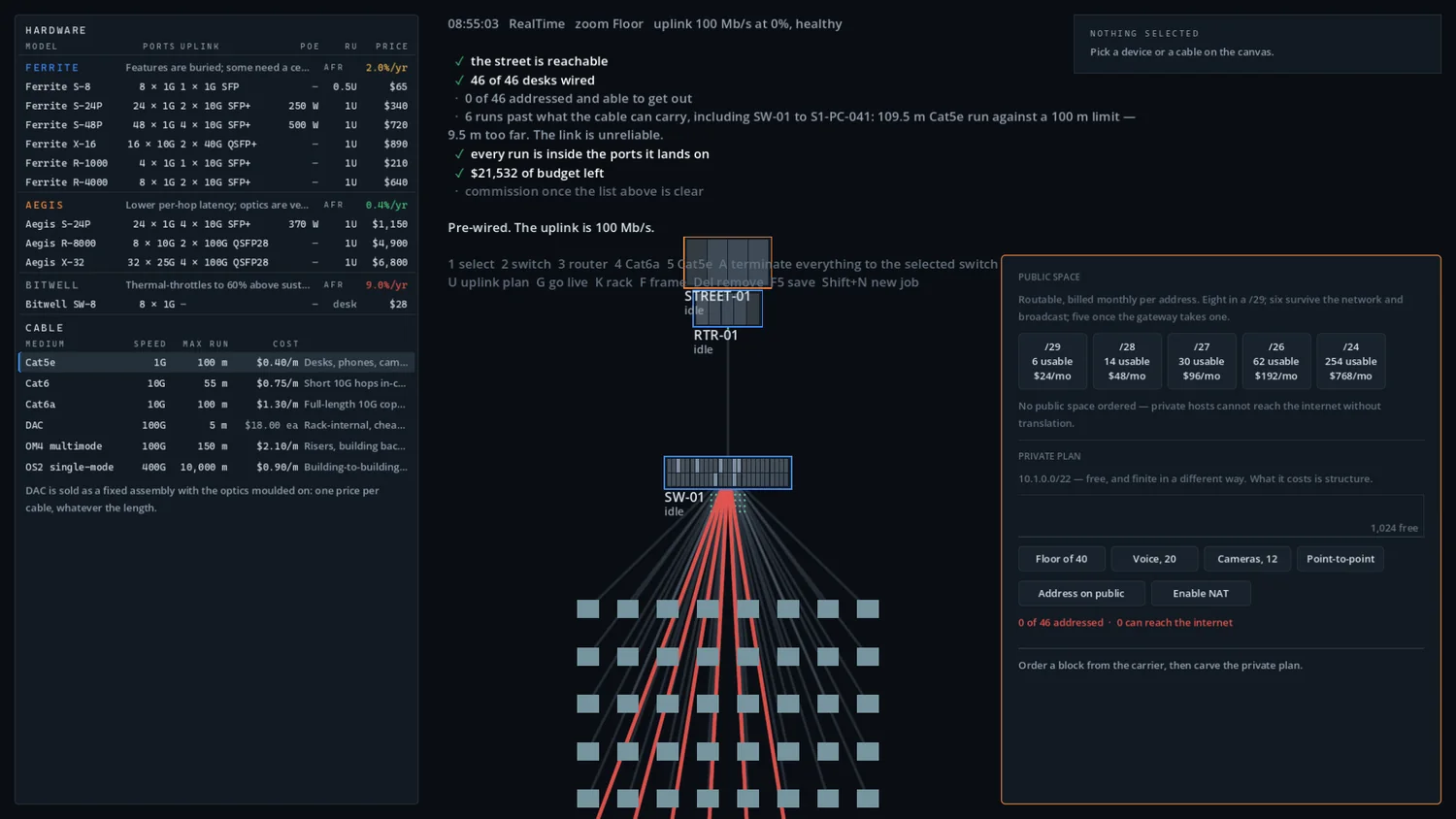Order the /29 block with 6 usable
The width and height of the screenshot is (1456, 819).
[1052, 361]
